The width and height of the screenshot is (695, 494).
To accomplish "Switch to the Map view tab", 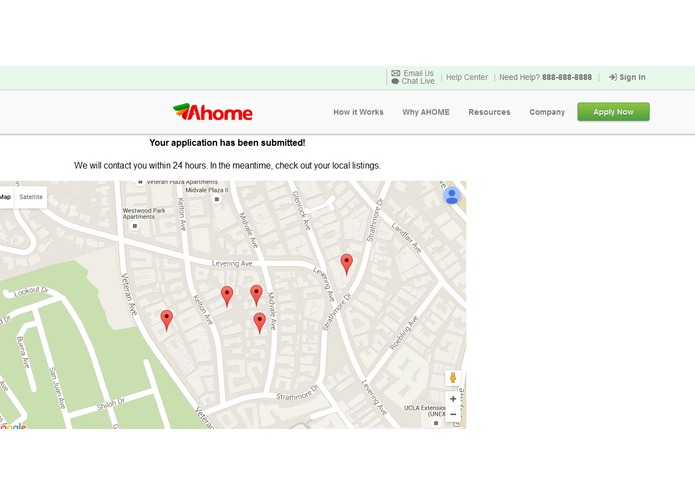I will pos(5,197).
